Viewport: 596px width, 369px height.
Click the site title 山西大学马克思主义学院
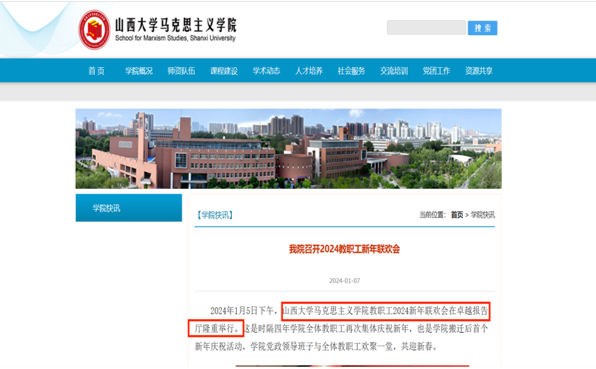click(176, 25)
